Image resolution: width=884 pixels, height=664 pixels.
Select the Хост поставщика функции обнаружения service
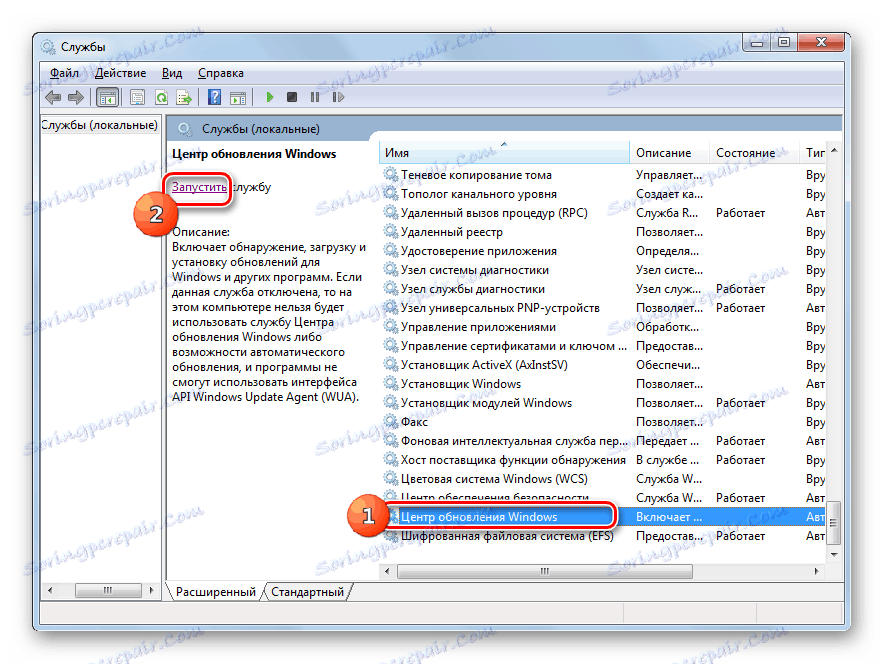[603, 459]
